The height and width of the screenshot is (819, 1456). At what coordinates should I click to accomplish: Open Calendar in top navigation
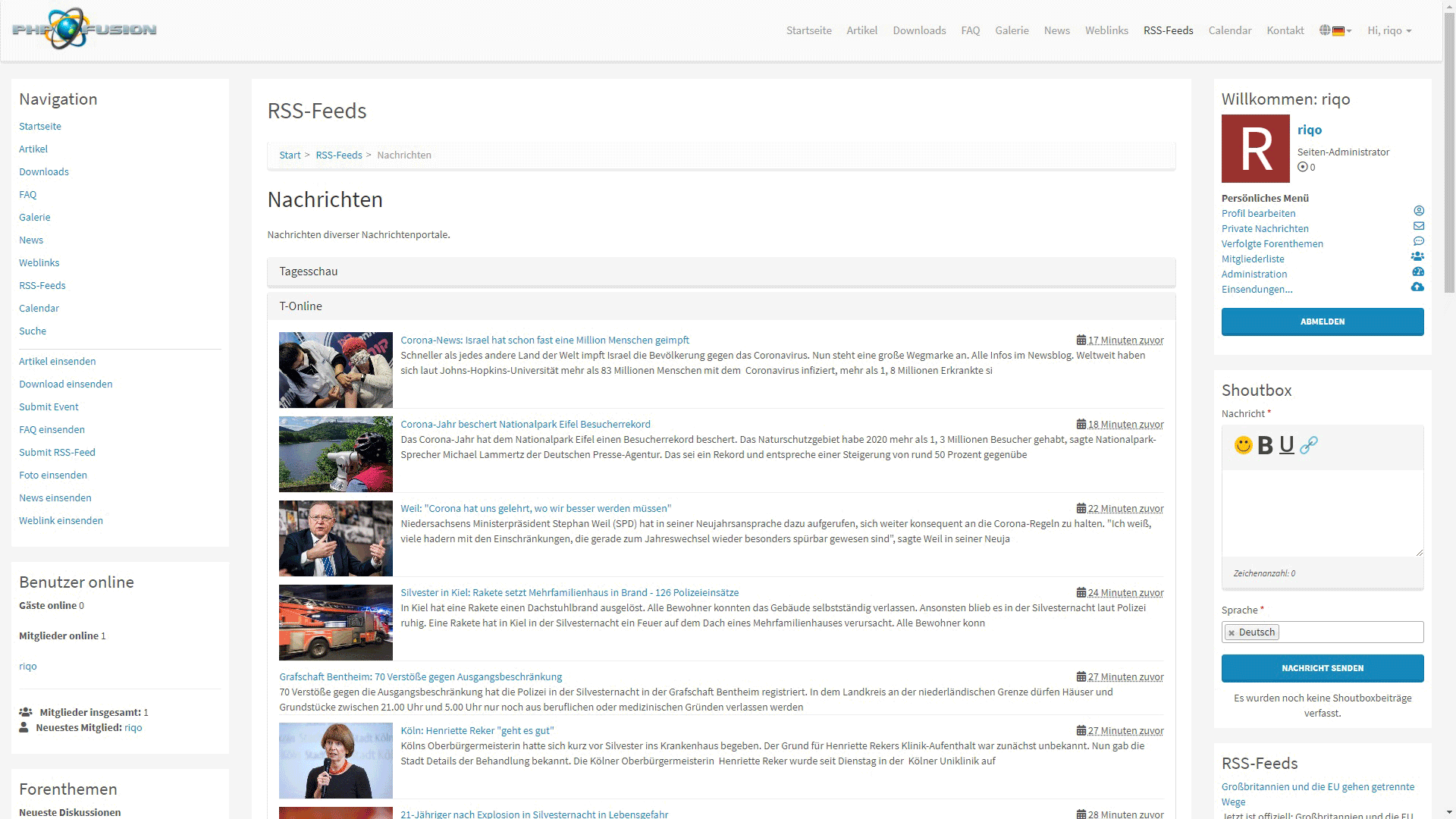pyautogui.click(x=1229, y=30)
